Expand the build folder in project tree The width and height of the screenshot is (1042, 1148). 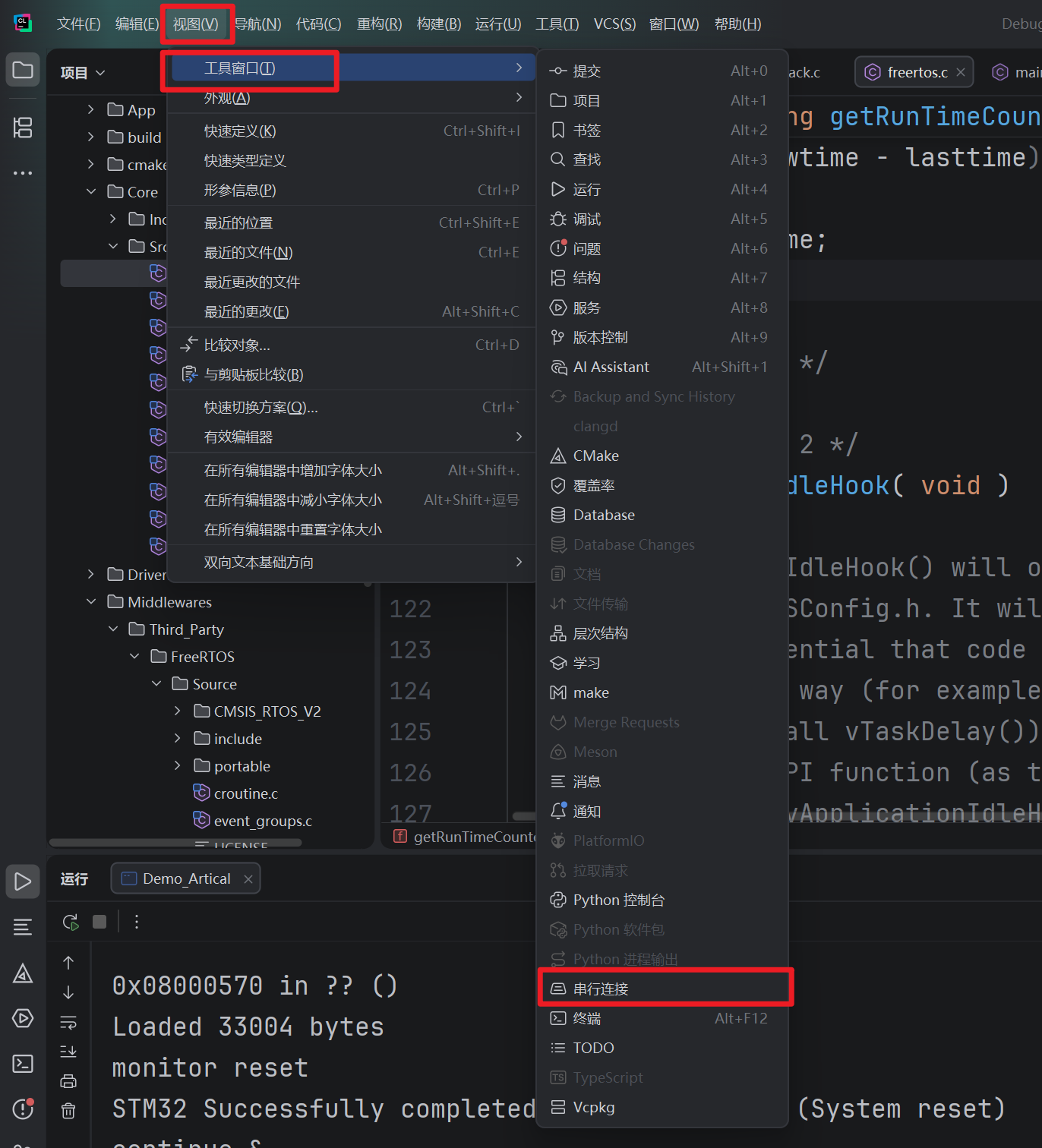[x=91, y=137]
